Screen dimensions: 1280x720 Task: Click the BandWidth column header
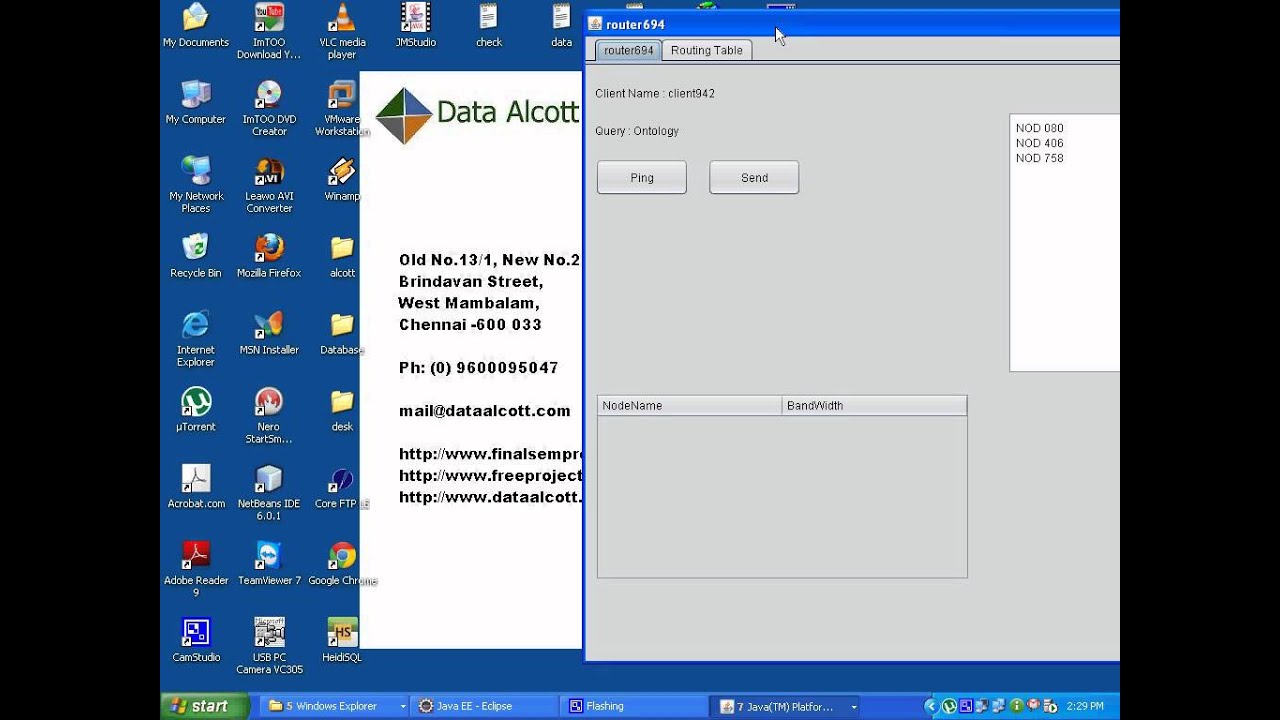874,406
